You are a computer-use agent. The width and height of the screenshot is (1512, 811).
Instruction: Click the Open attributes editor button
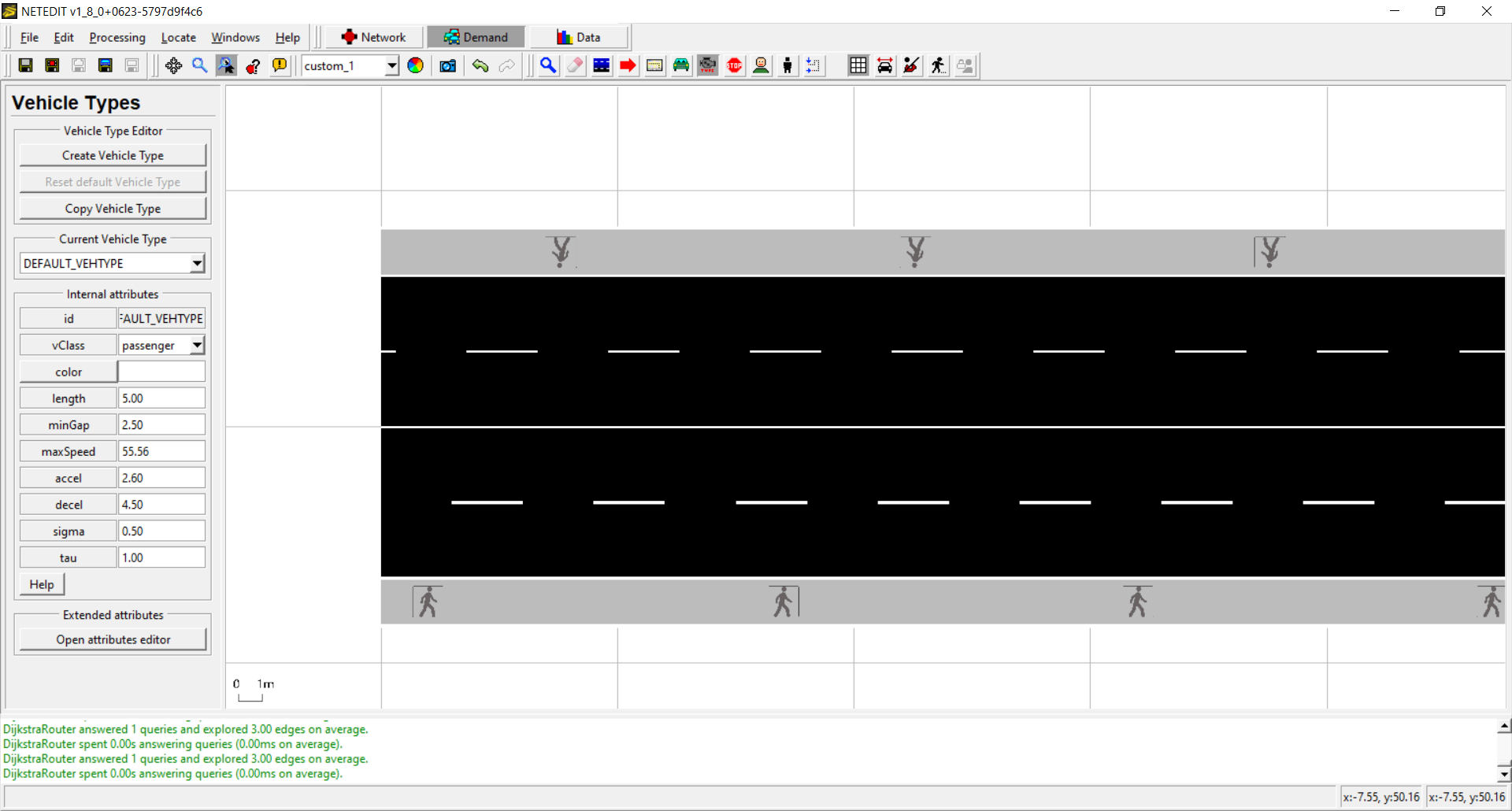(113, 640)
